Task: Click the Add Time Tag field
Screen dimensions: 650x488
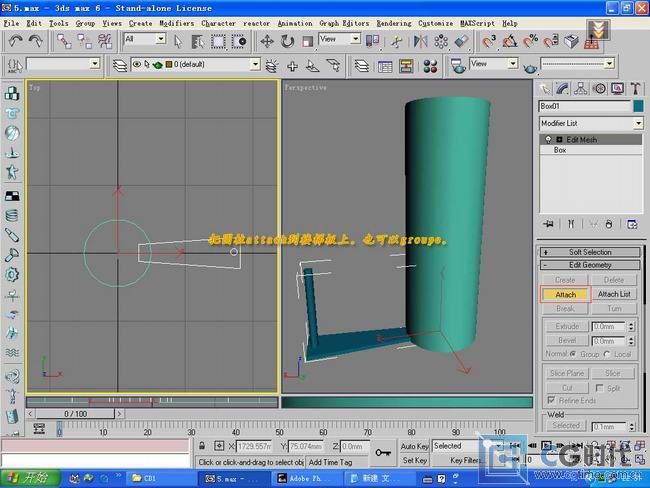Action: click(x=337, y=462)
